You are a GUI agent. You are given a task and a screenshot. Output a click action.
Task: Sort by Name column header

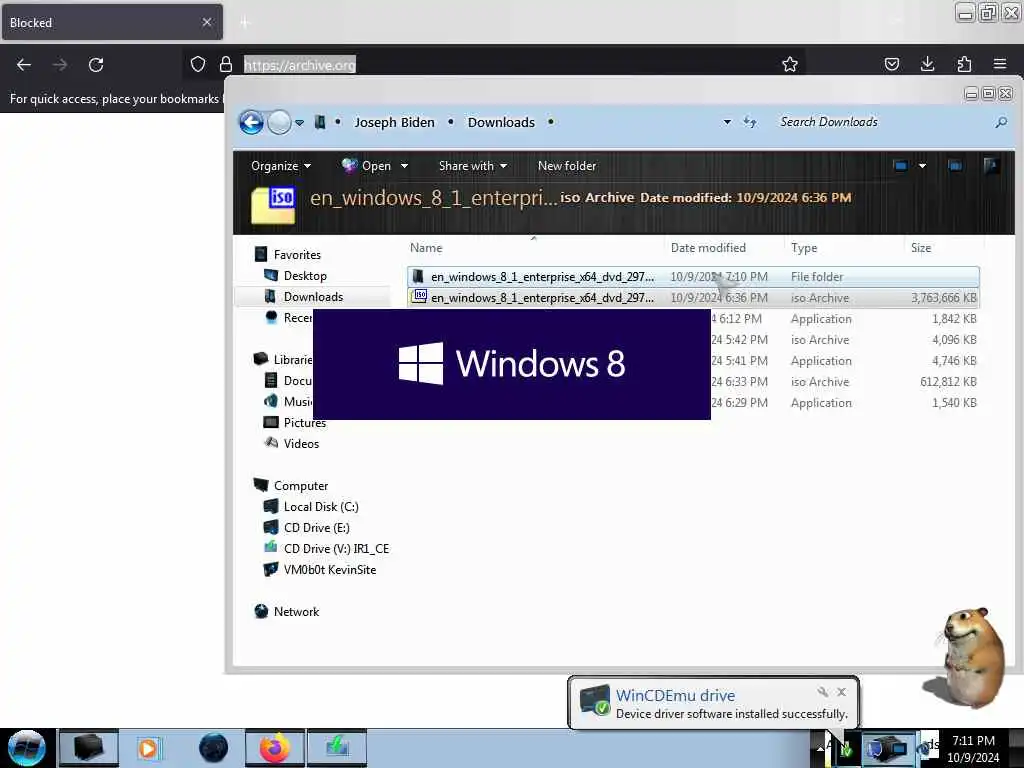534,248
